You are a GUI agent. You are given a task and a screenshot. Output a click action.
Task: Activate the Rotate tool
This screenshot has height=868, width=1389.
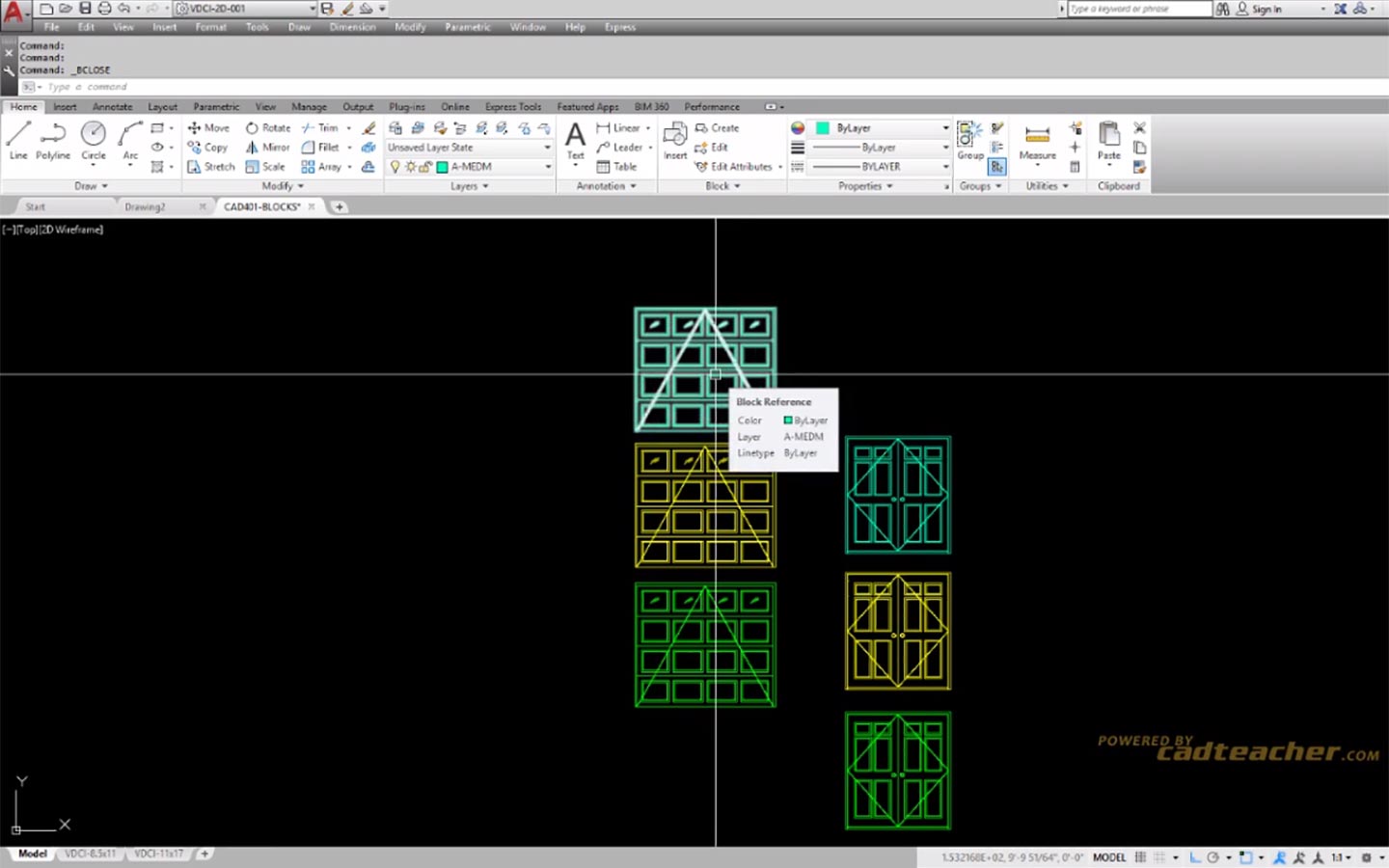coord(267,127)
